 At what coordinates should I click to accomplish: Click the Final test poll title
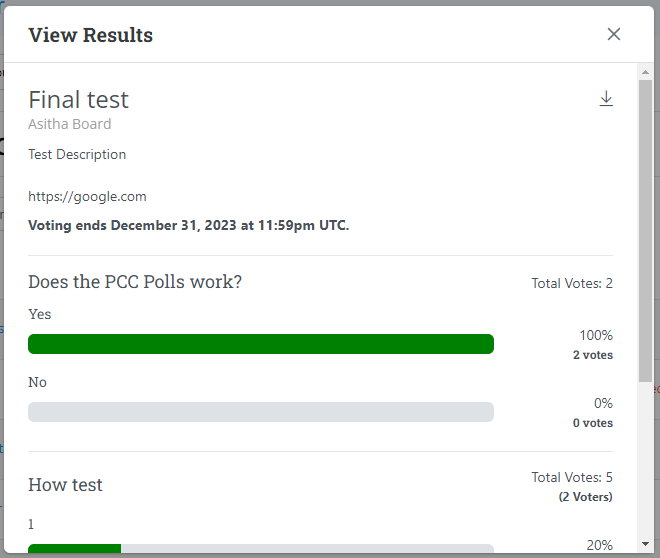pos(78,100)
